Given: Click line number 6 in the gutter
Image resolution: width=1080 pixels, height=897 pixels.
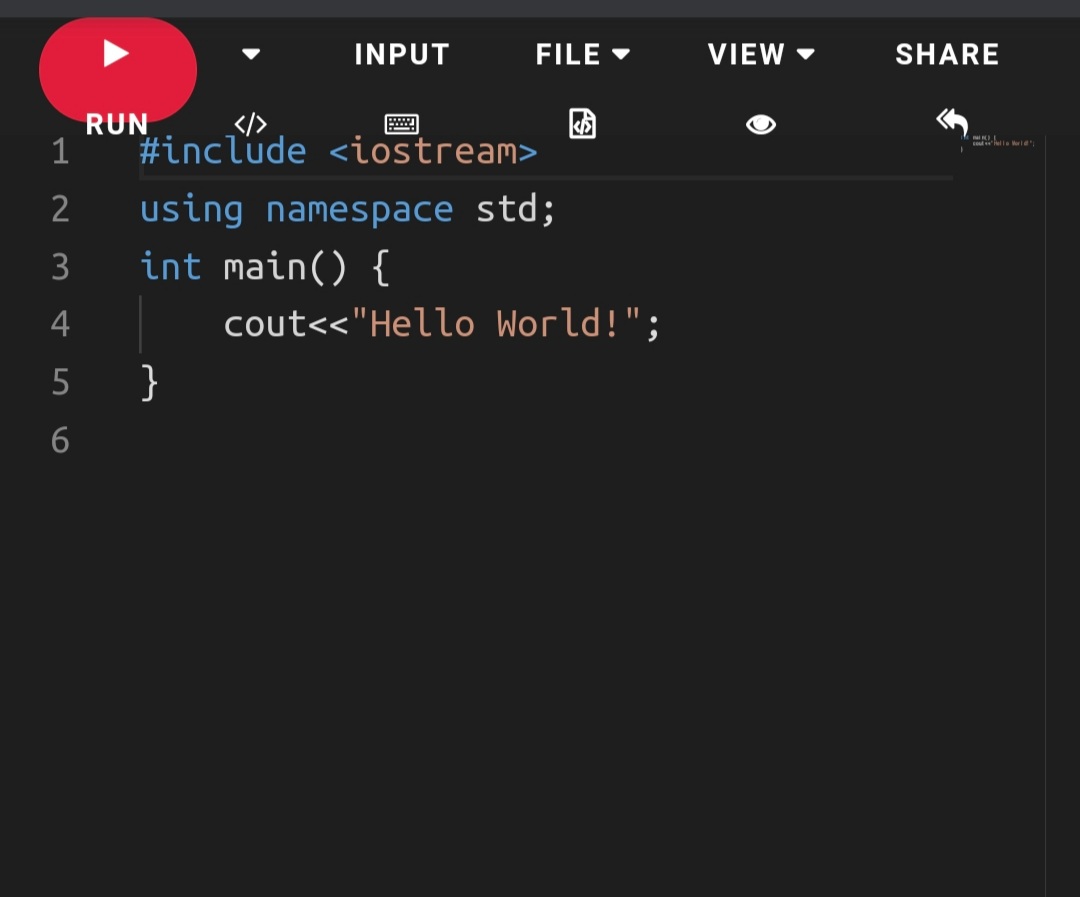Looking at the screenshot, I should pos(60,440).
